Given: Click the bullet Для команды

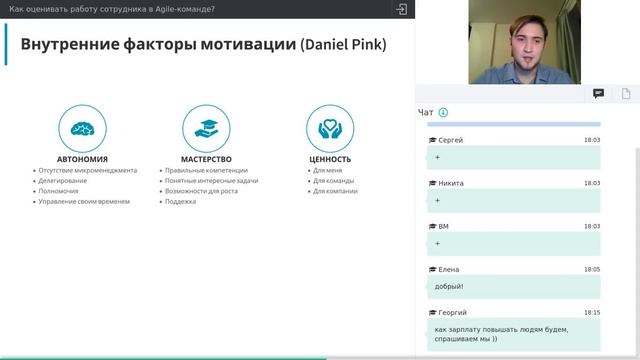Looking at the screenshot, I should point(333,180).
